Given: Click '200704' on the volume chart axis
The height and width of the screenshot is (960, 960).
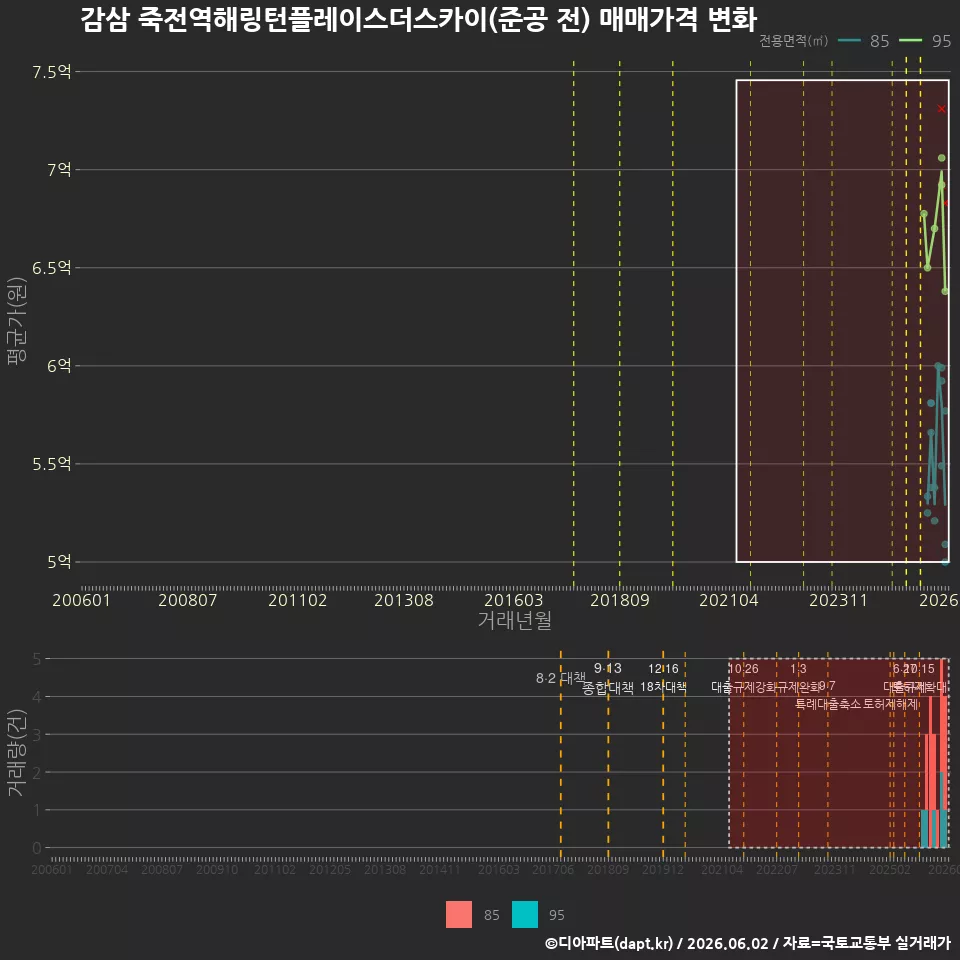Looking at the screenshot, I should point(107,869).
